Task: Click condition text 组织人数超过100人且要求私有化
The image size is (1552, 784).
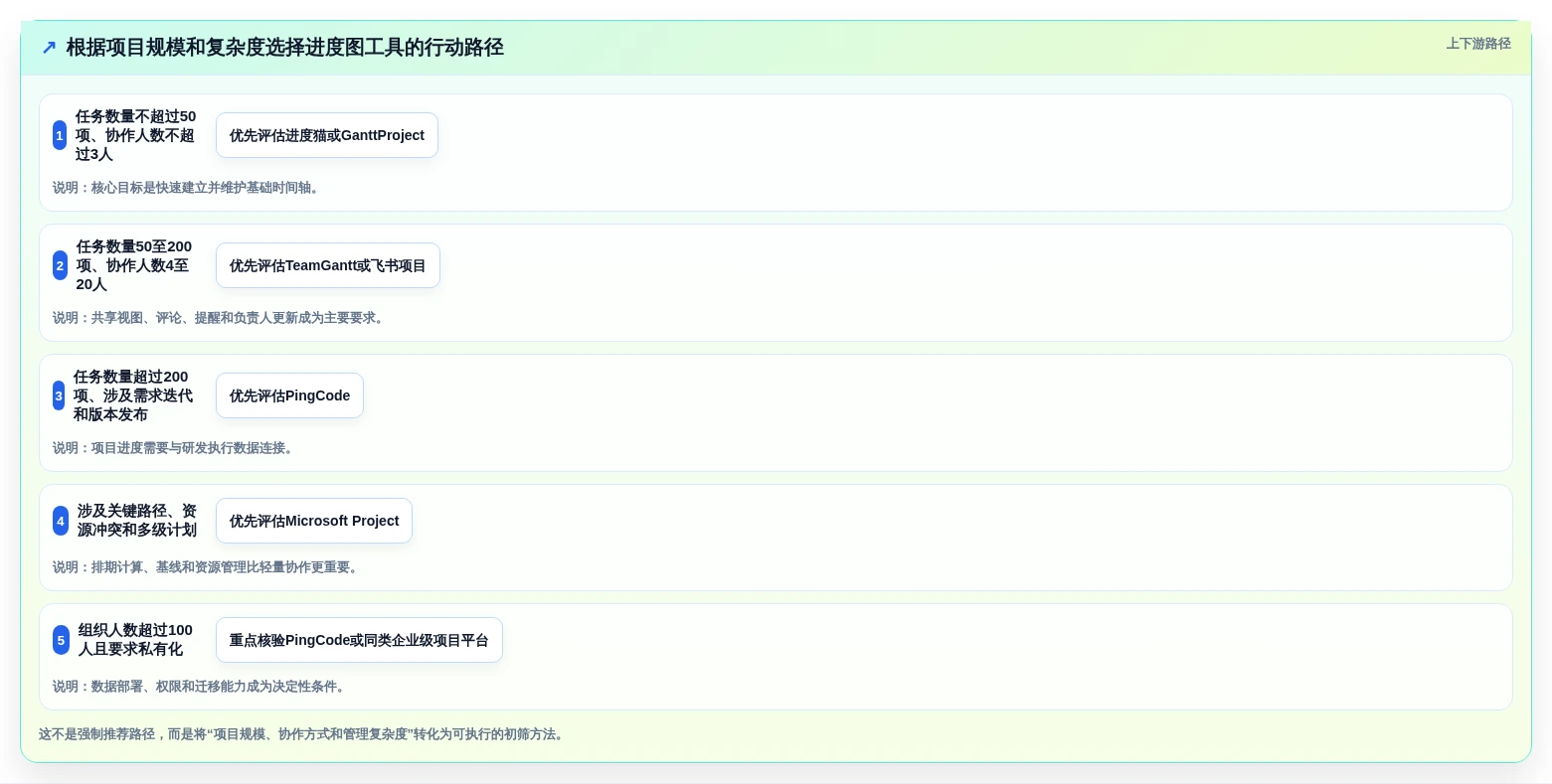Action: pyautogui.click(x=137, y=640)
